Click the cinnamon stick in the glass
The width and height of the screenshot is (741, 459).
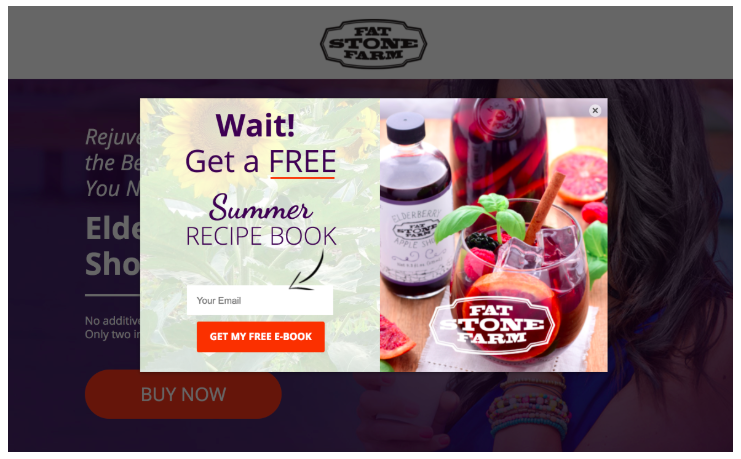[x=545, y=208]
